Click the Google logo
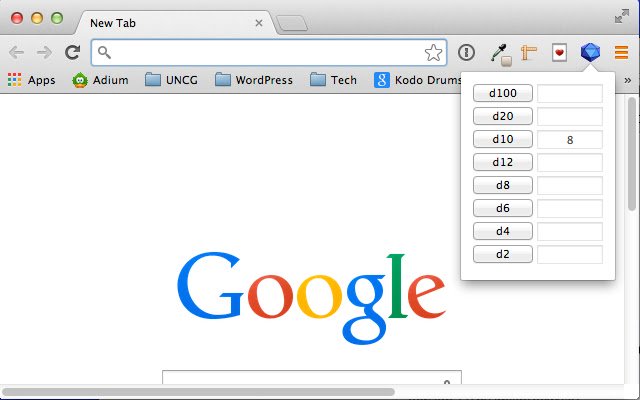This screenshot has width=640, height=400. tap(311, 298)
